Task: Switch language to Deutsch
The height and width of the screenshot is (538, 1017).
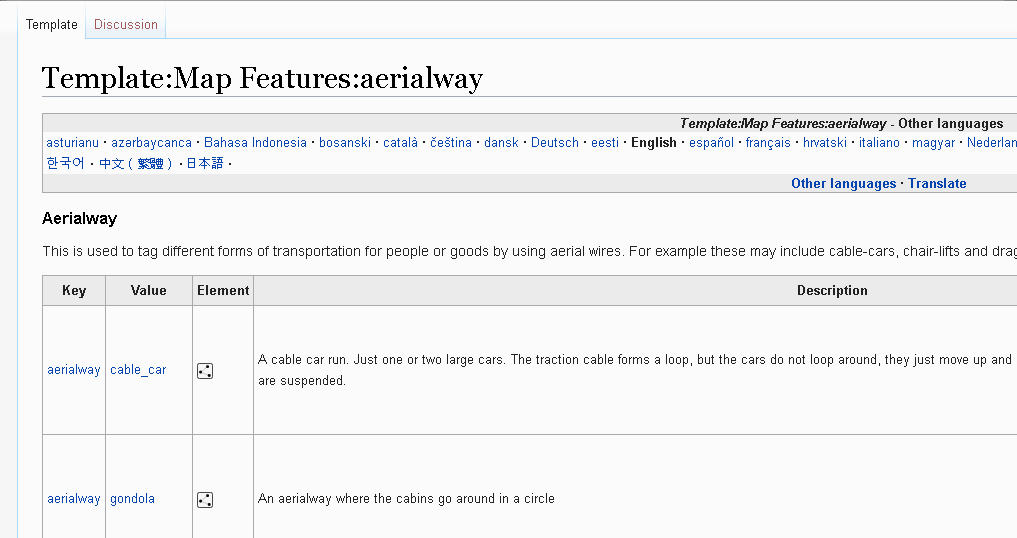Action: tap(555, 143)
